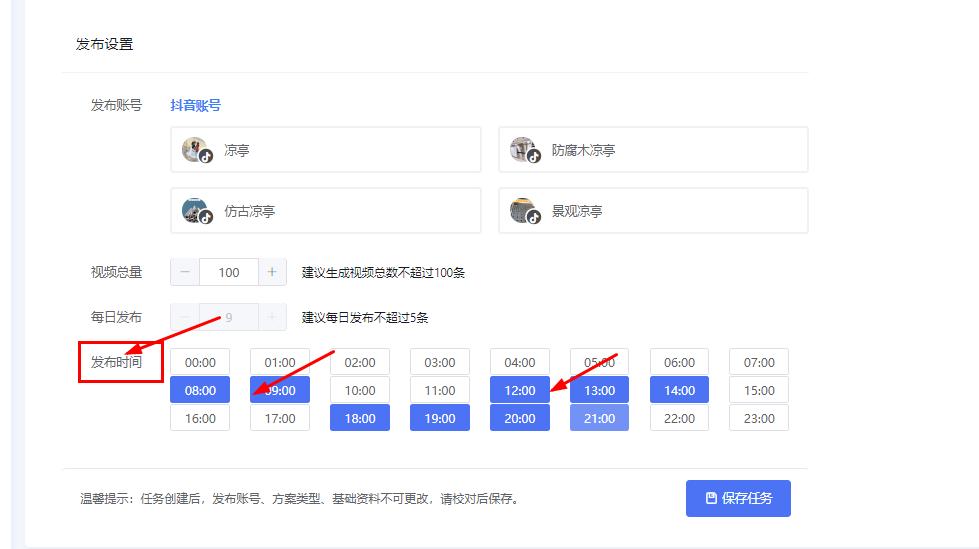This screenshot has width=979, height=549.
Task: Click hint 建议生成视频总数不超过100条
Action: [383, 273]
